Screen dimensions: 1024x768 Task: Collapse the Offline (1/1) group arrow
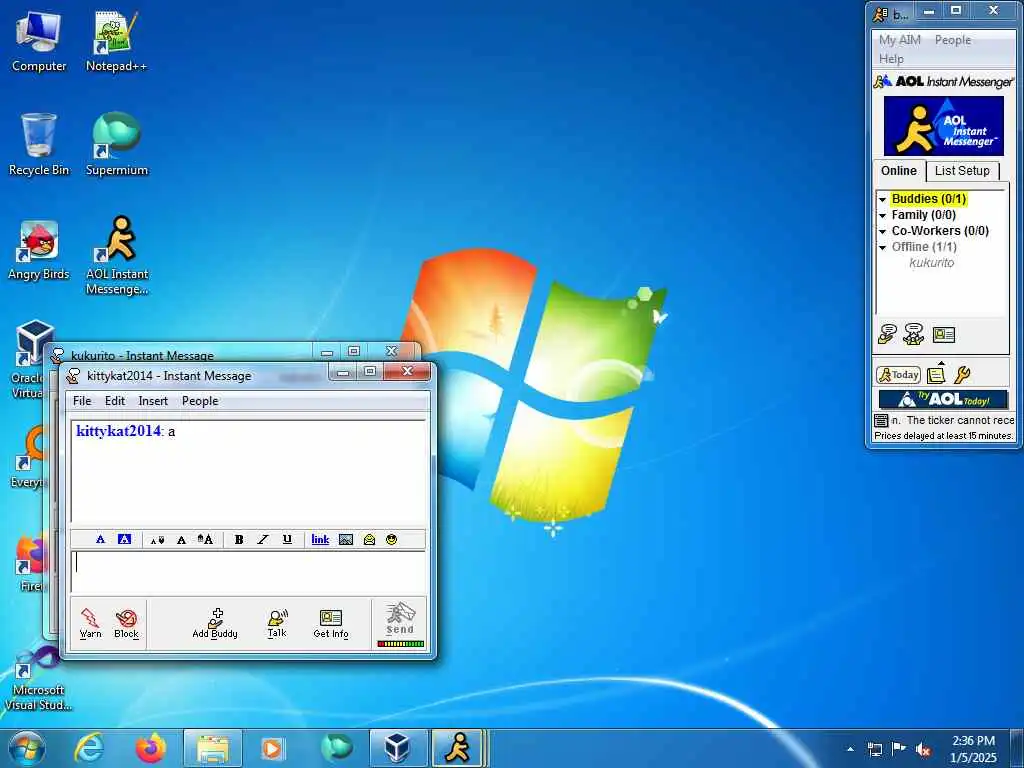[x=882, y=248]
